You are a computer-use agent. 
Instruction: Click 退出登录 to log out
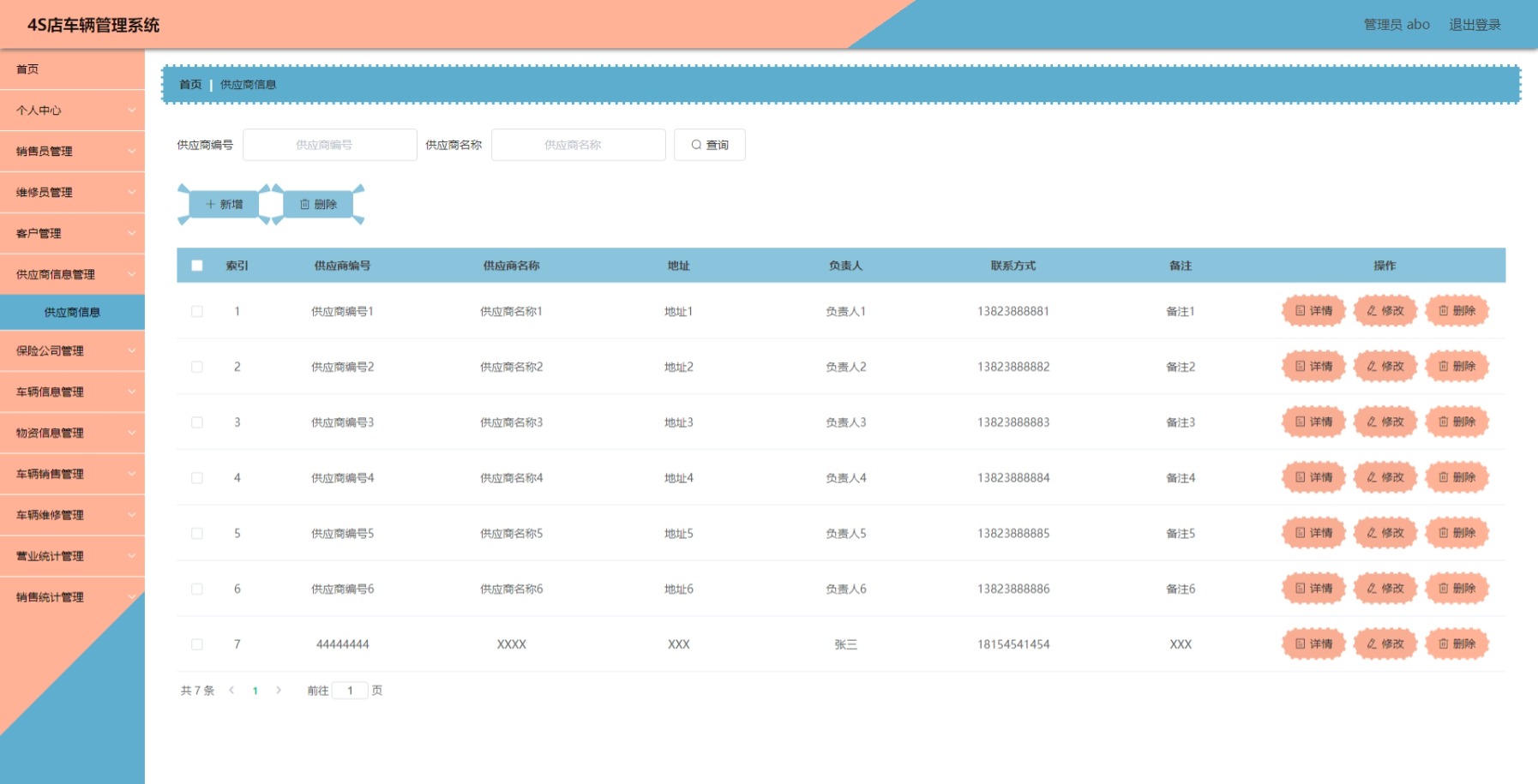(x=1475, y=25)
